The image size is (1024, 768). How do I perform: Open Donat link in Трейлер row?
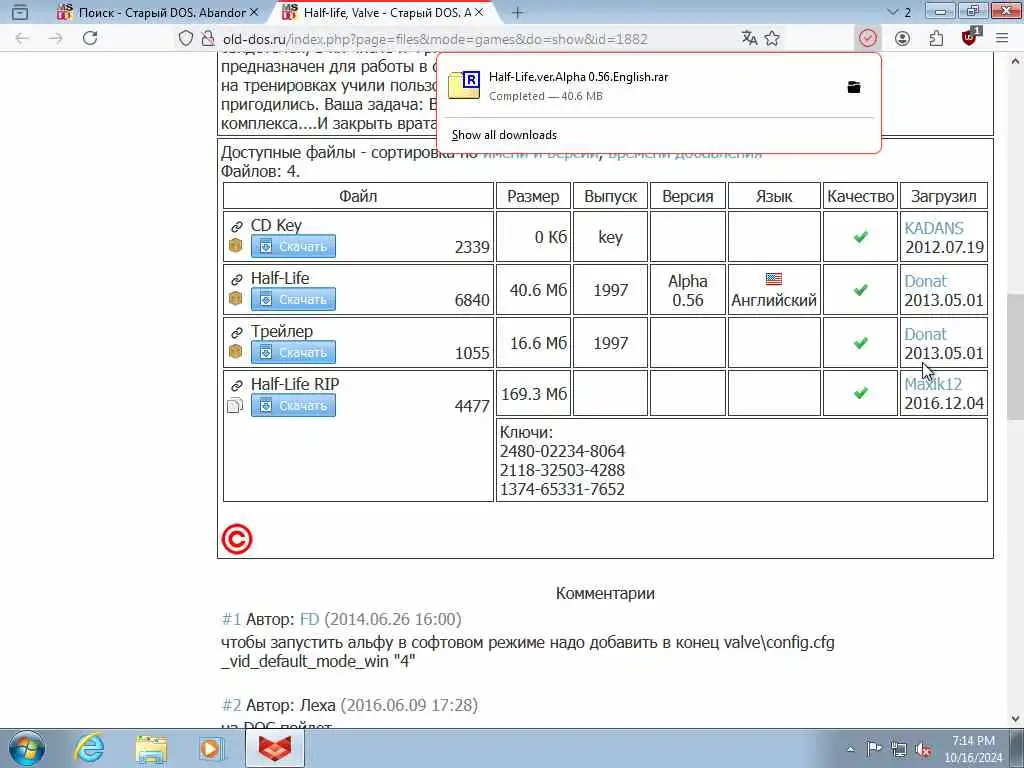pos(925,334)
